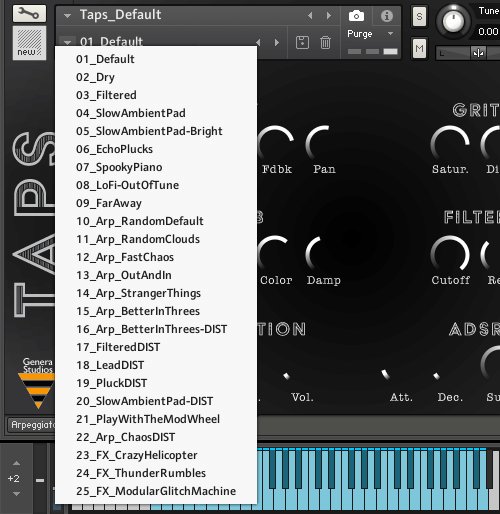Click the Satur. knob
500x514 pixels.
(450, 144)
